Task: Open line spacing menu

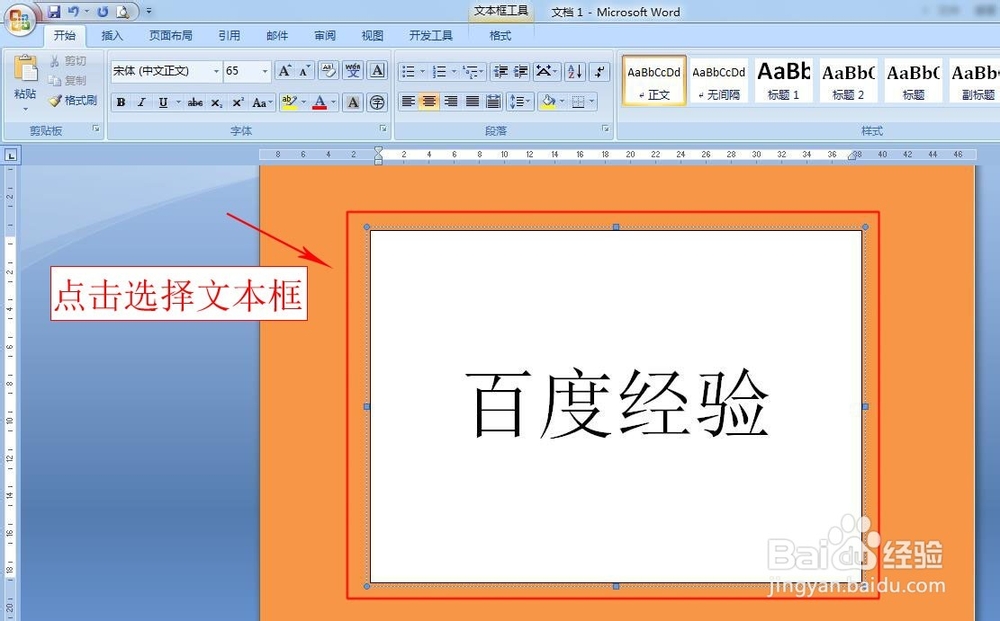Action: 520,101
